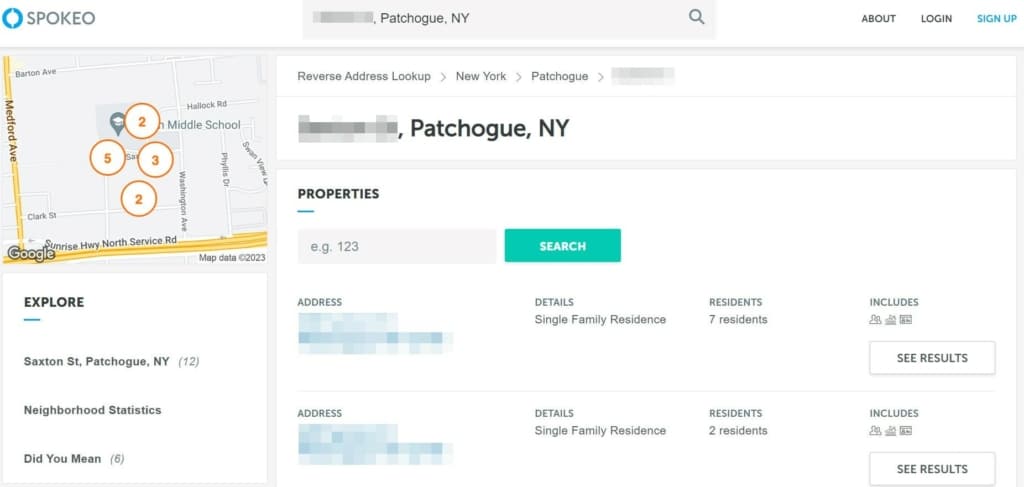This screenshot has height=487, width=1024.
Task: Open the ABOUT menu item
Action: [878, 19]
